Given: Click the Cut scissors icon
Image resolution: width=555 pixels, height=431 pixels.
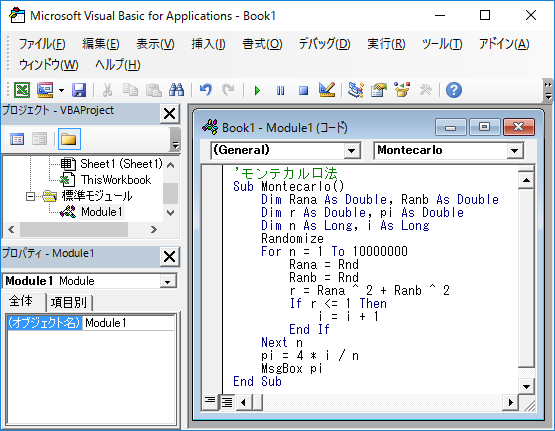Looking at the screenshot, I should tap(108, 90).
